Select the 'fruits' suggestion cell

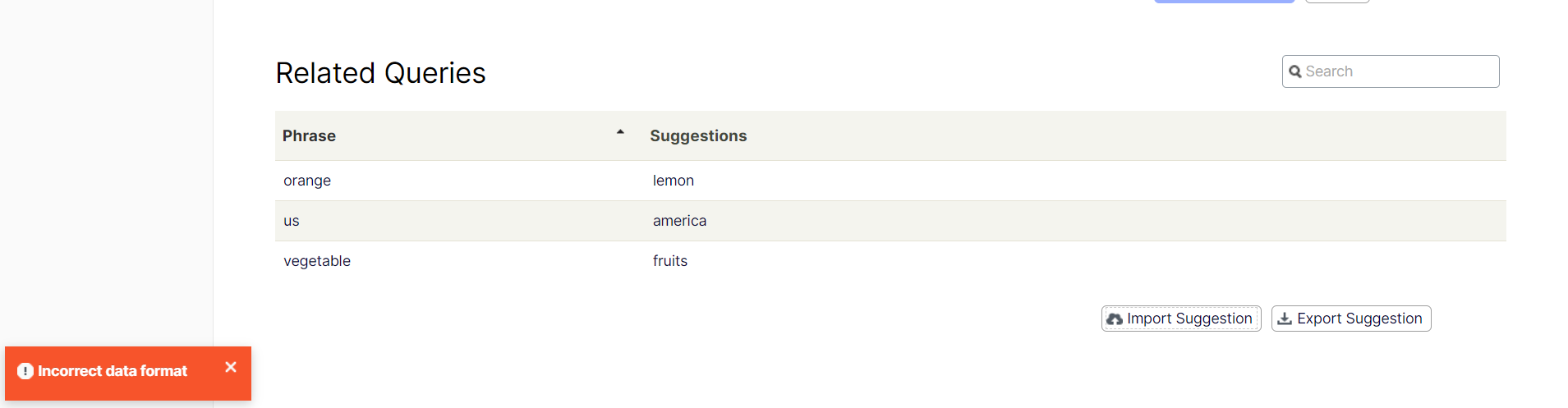tap(670, 261)
